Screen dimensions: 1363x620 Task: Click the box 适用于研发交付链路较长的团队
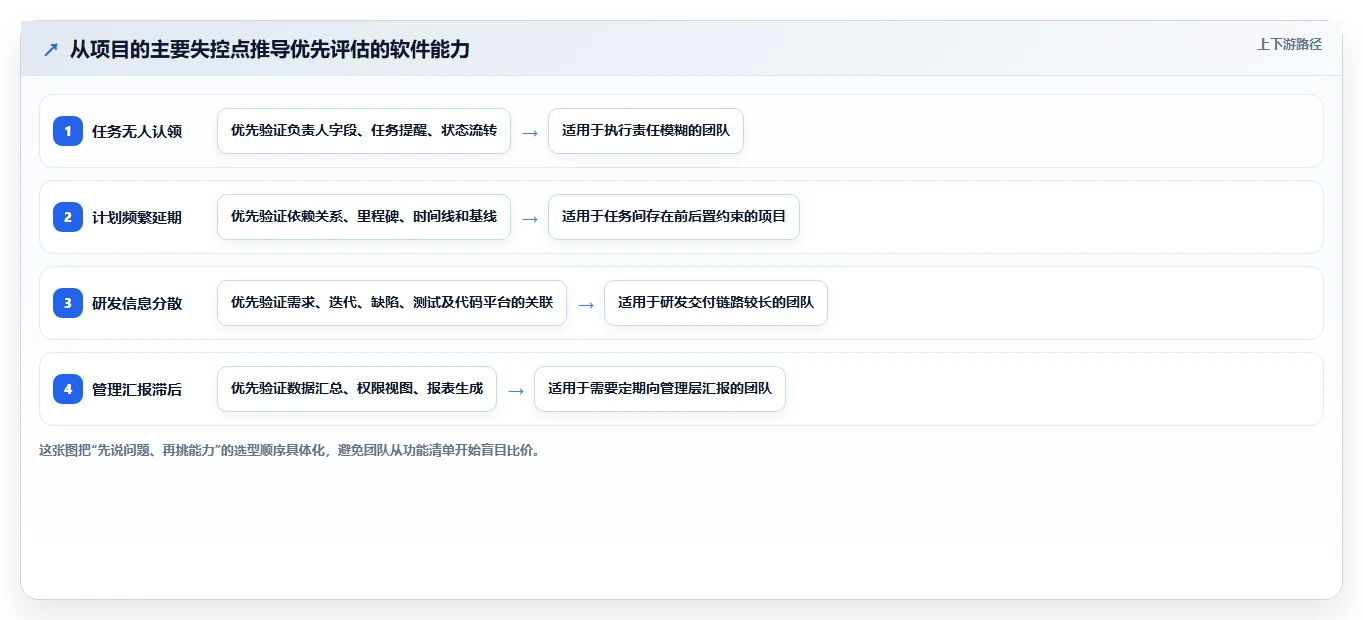[x=716, y=303]
